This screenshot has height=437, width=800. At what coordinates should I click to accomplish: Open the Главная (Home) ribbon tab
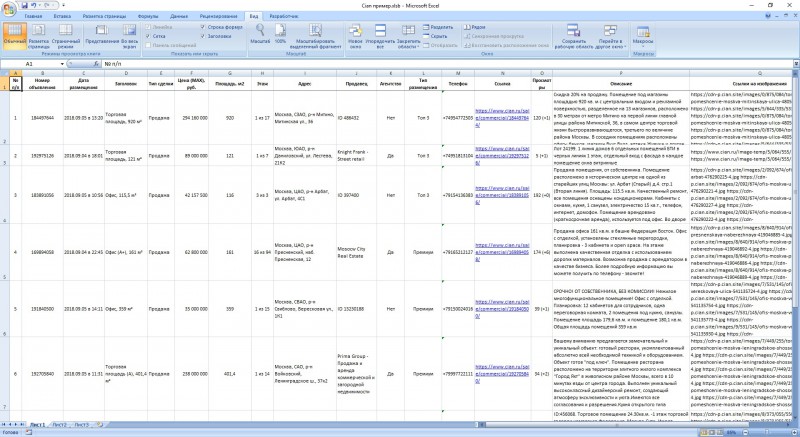(x=33, y=16)
